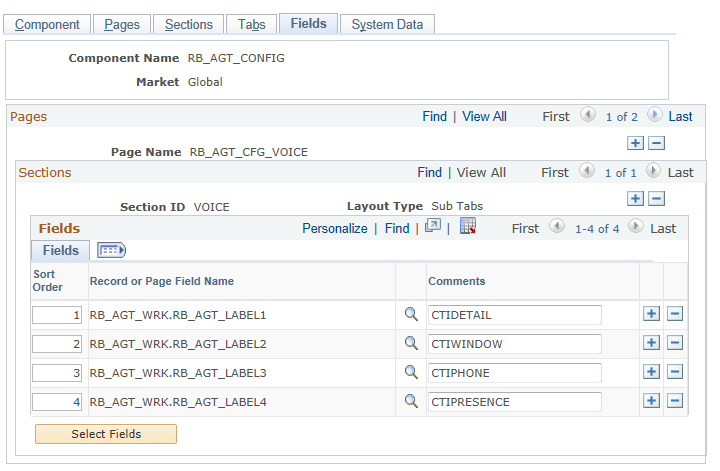This screenshot has width=720, height=471.
Task: Jump to Last page in Pages
Action: tap(680, 117)
